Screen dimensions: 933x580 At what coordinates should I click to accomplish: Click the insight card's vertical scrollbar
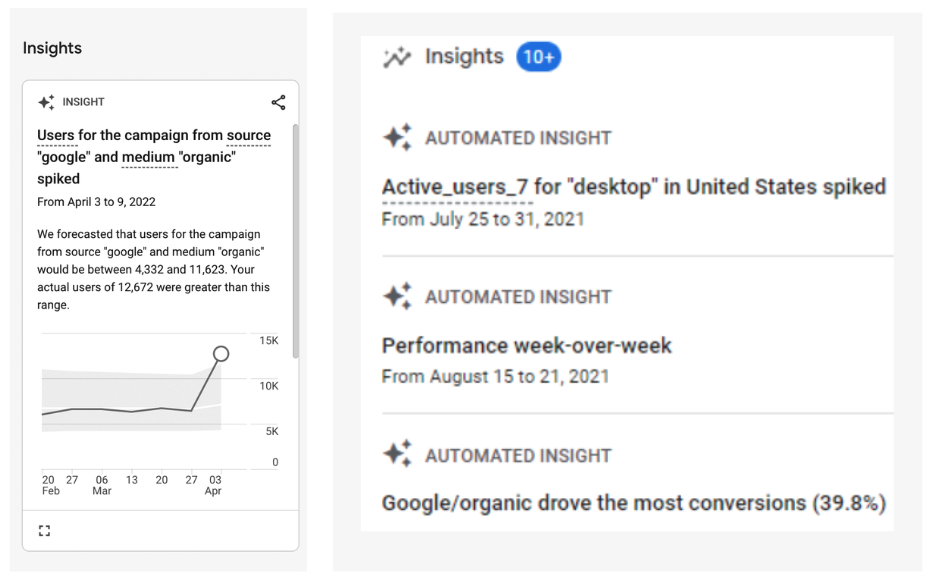(x=295, y=241)
